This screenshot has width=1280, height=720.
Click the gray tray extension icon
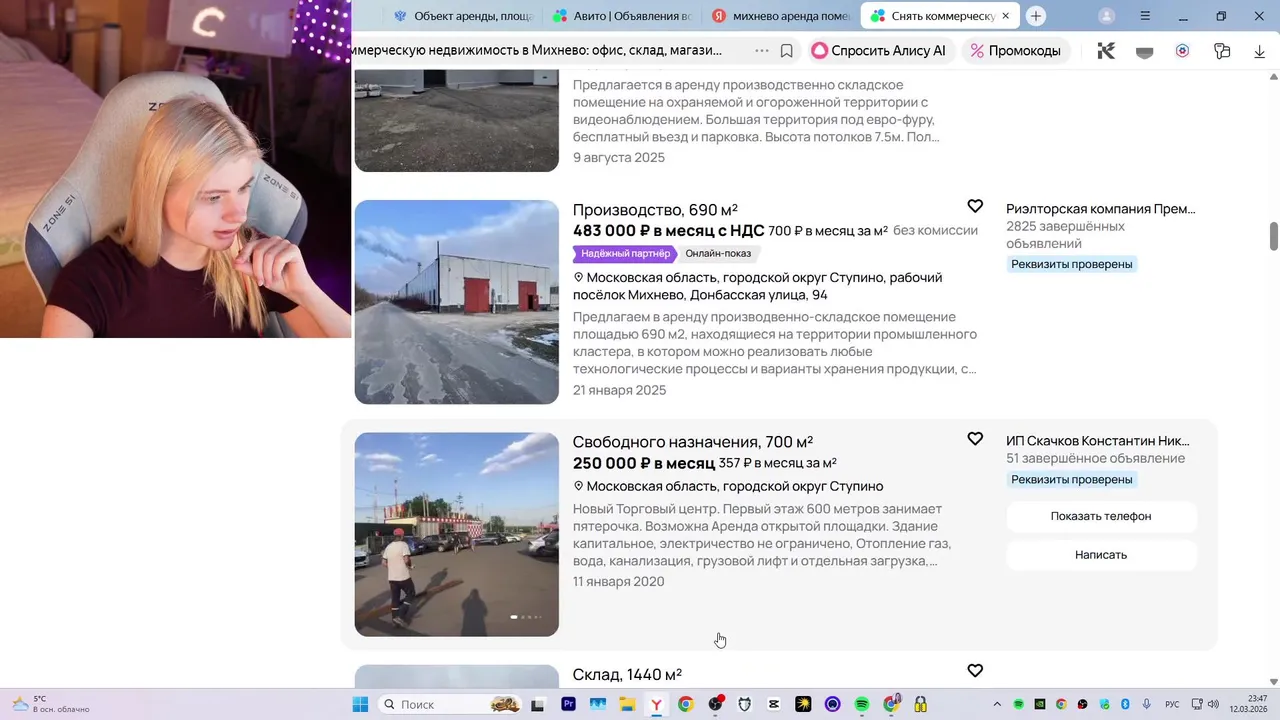[1145, 51]
